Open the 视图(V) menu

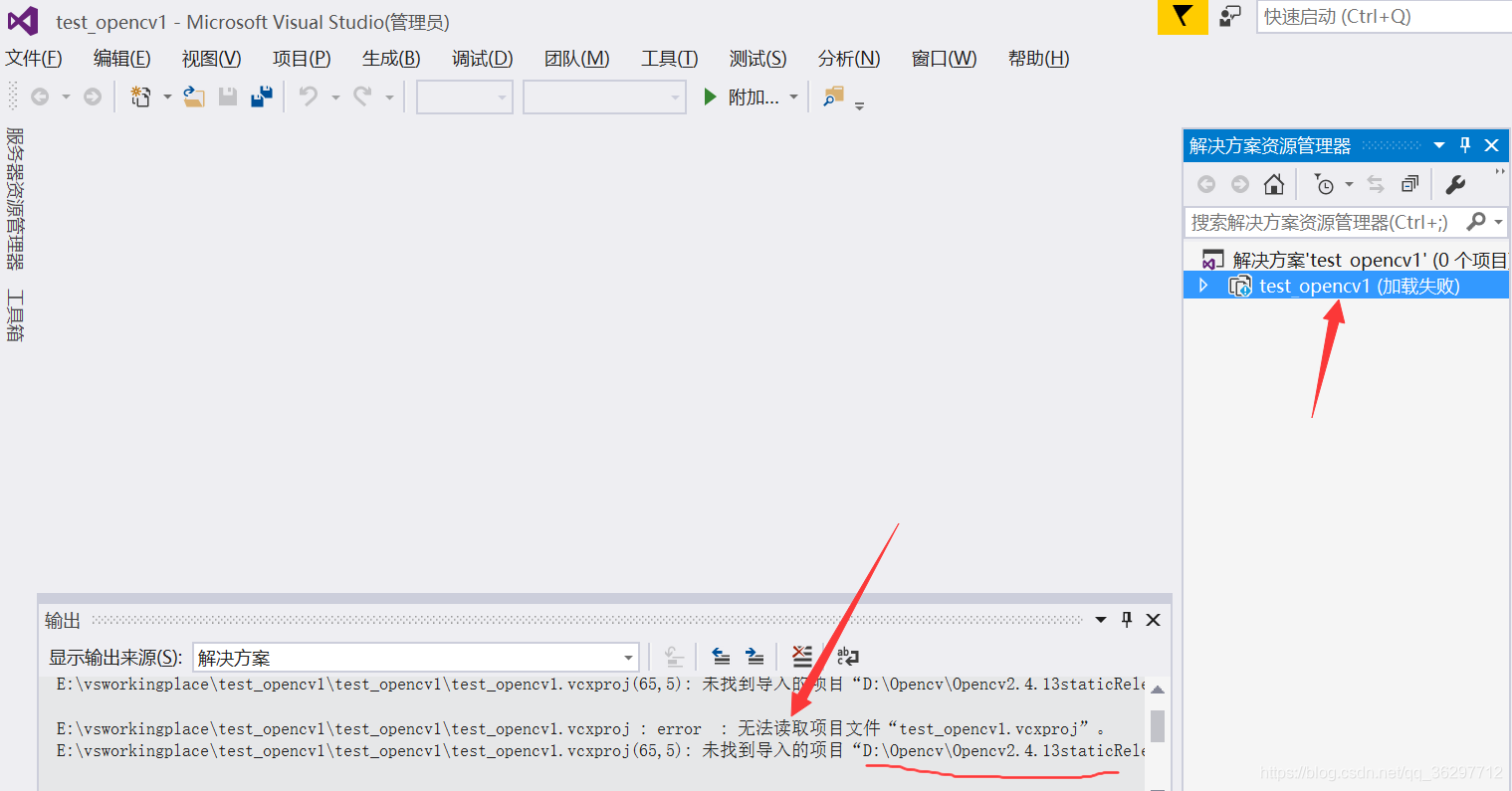pyautogui.click(x=212, y=59)
